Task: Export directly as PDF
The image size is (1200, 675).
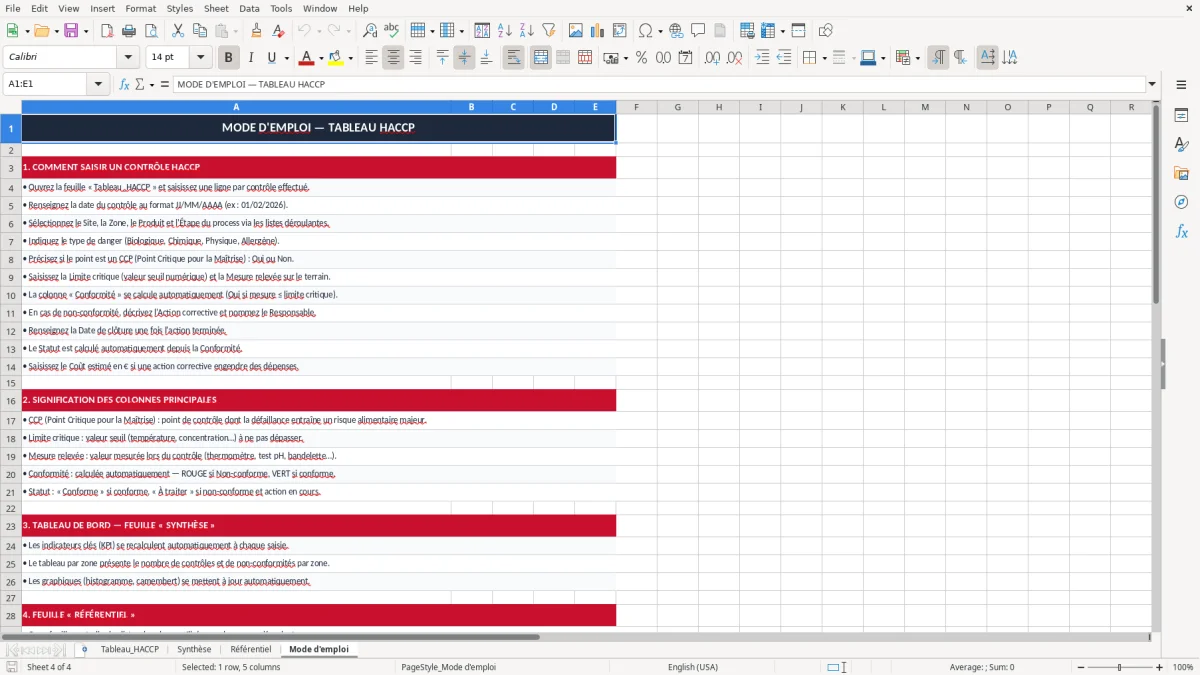Action: (108, 31)
